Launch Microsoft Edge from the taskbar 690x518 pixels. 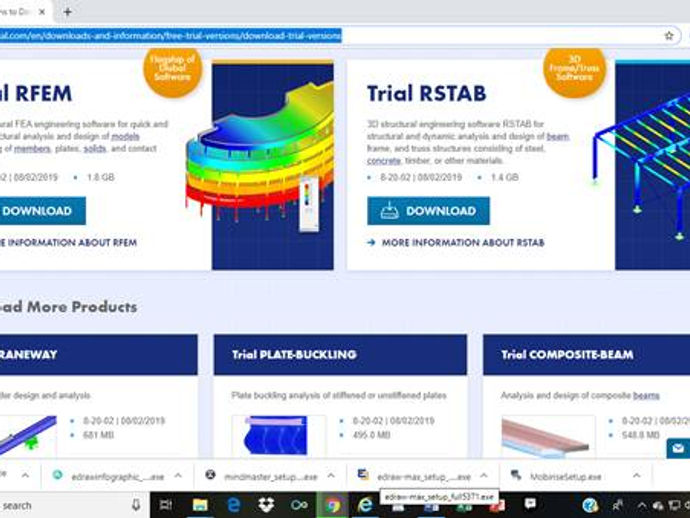coord(233,505)
